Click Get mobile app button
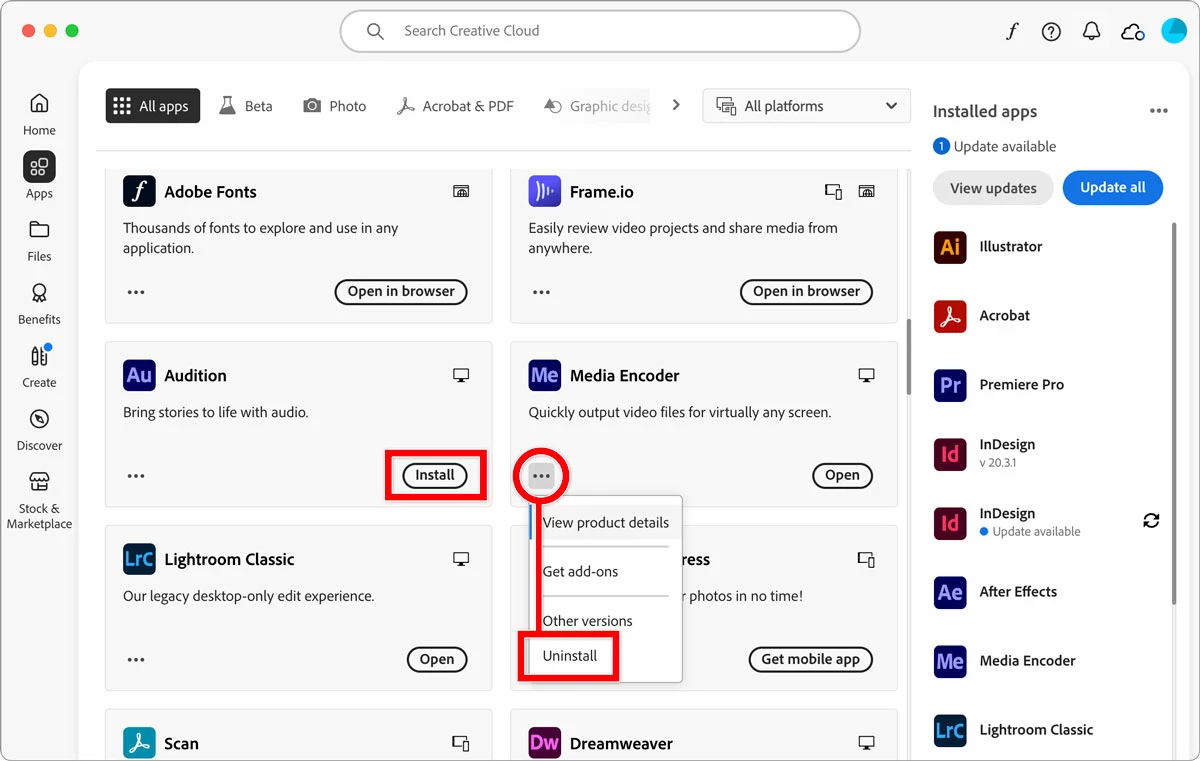 (810, 659)
